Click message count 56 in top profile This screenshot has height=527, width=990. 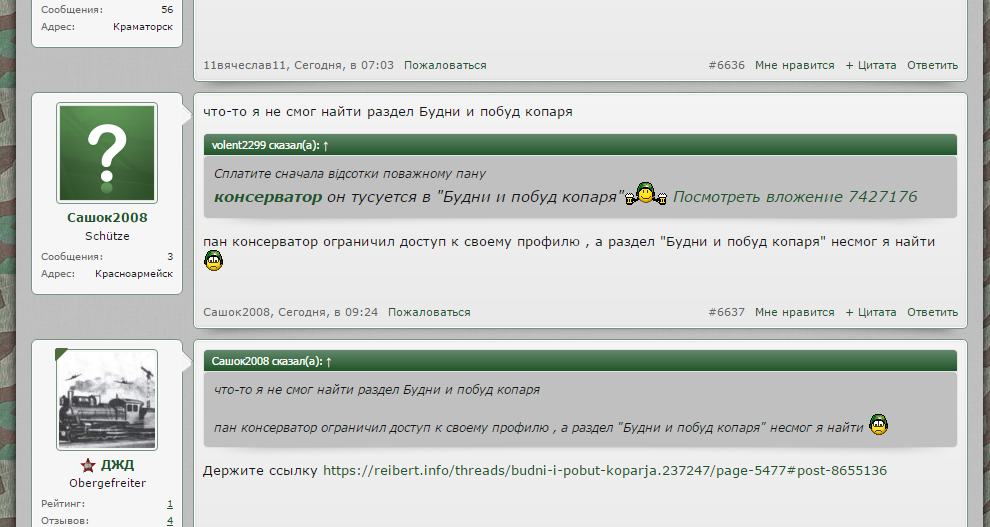(x=167, y=10)
